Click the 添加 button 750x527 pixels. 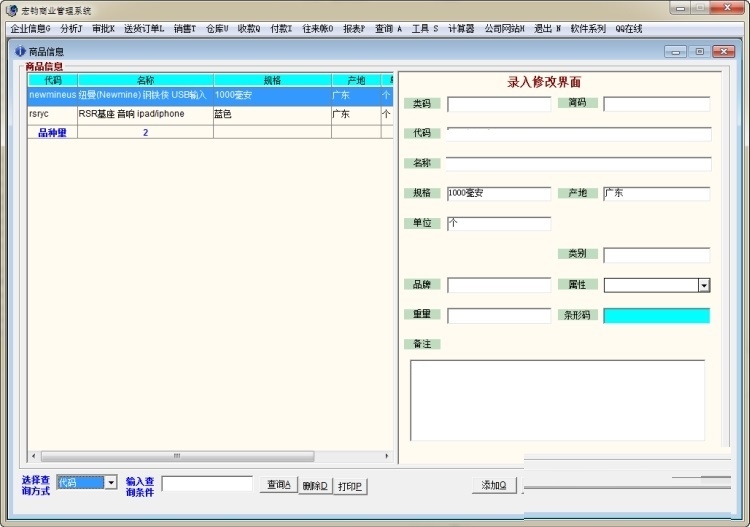[x=494, y=485]
